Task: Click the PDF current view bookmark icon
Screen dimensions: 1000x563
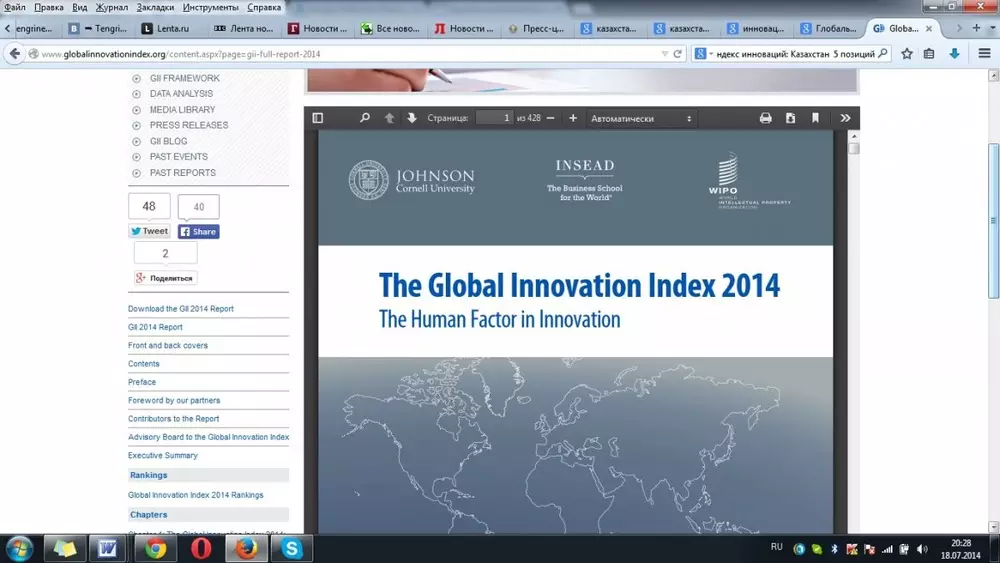Action: 815,118
